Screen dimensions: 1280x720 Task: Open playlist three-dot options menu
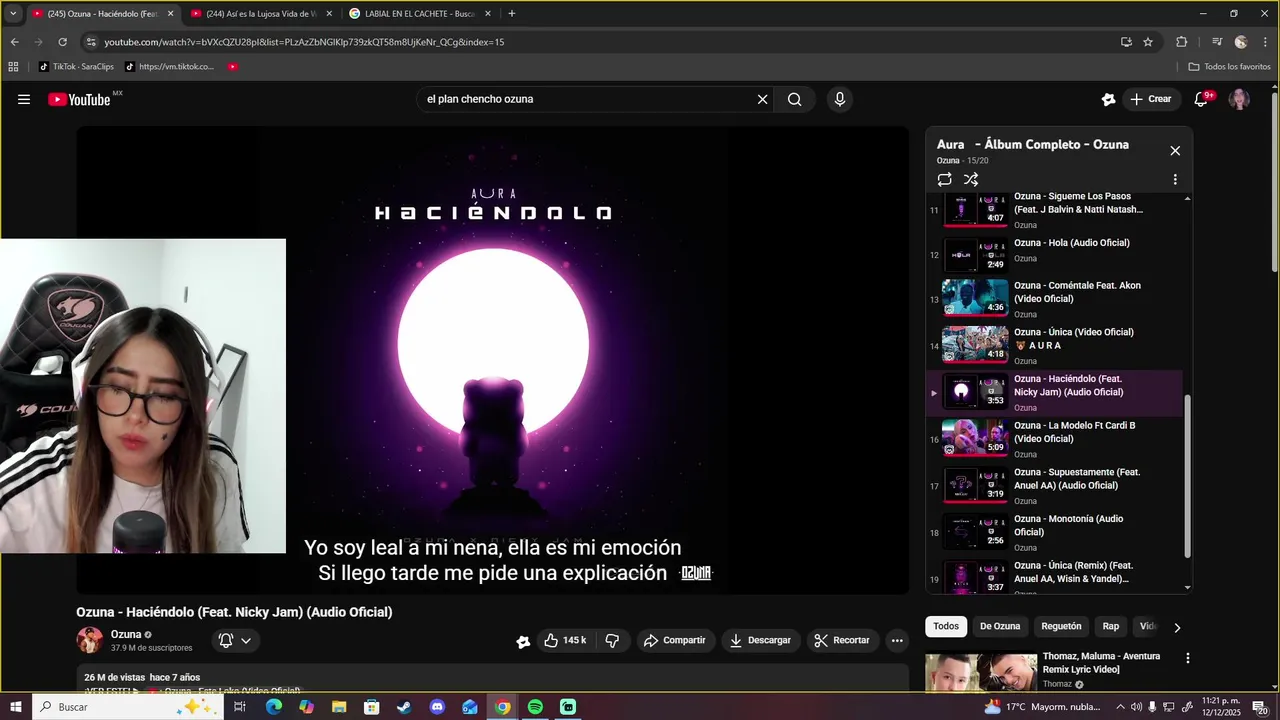(x=1175, y=179)
